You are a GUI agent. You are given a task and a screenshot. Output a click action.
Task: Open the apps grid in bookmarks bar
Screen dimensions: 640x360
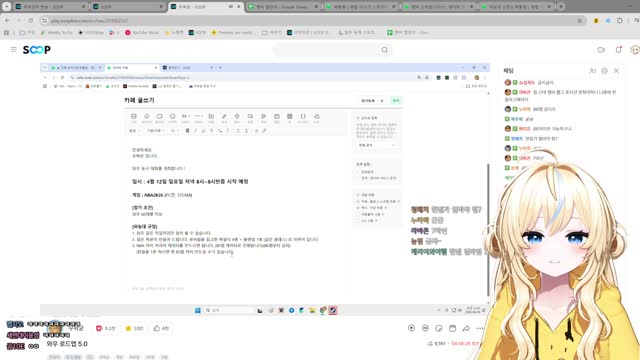coord(6,32)
